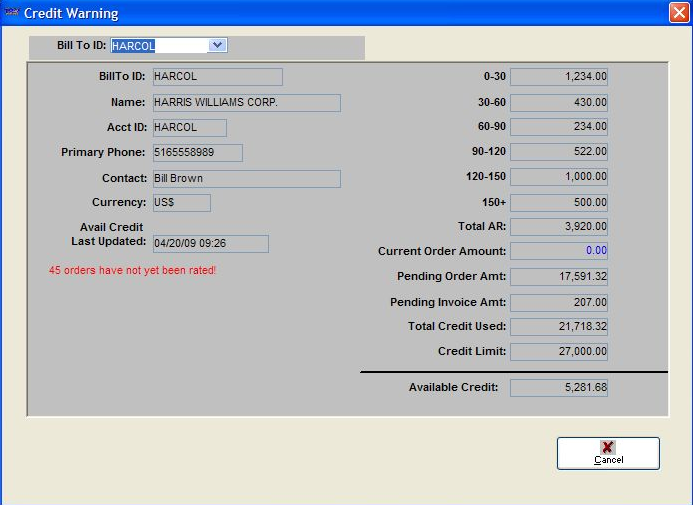Click the Current Order Amount field
Screen dimensions: 693x505
click(558, 251)
